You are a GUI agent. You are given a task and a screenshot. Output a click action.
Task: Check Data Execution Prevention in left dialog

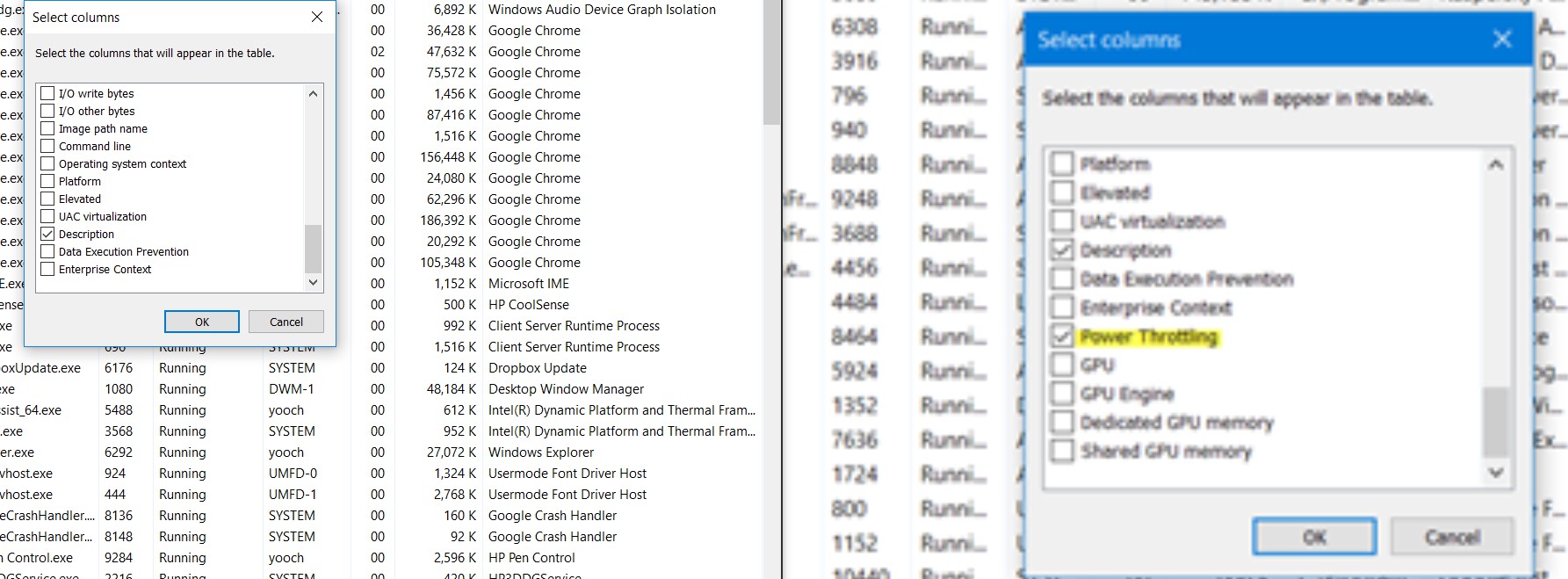(x=48, y=251)
